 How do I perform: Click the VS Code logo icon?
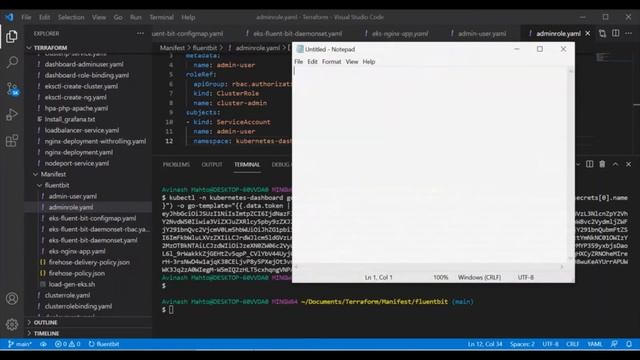click(9, 17)
